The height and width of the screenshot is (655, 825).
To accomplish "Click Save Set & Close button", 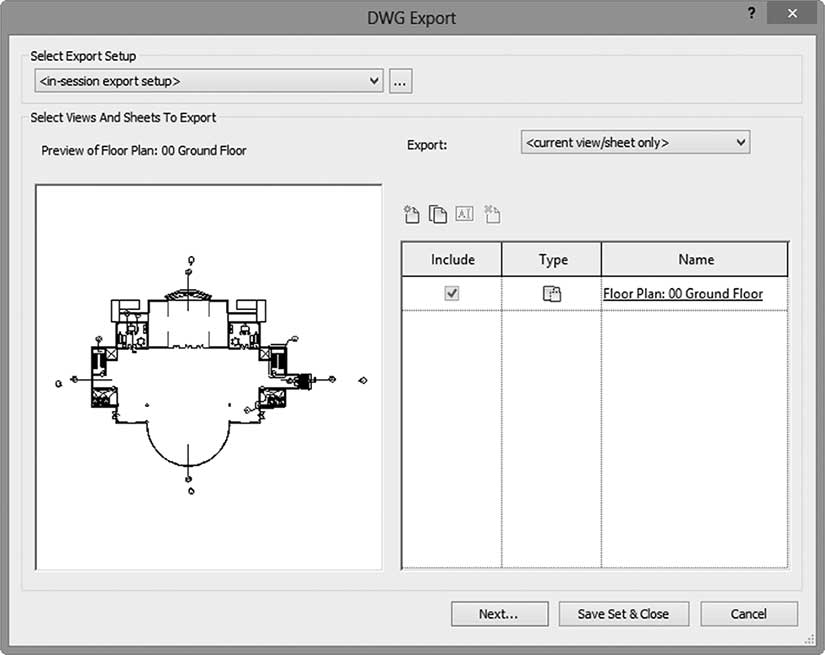I will click(x=623, y=614).
